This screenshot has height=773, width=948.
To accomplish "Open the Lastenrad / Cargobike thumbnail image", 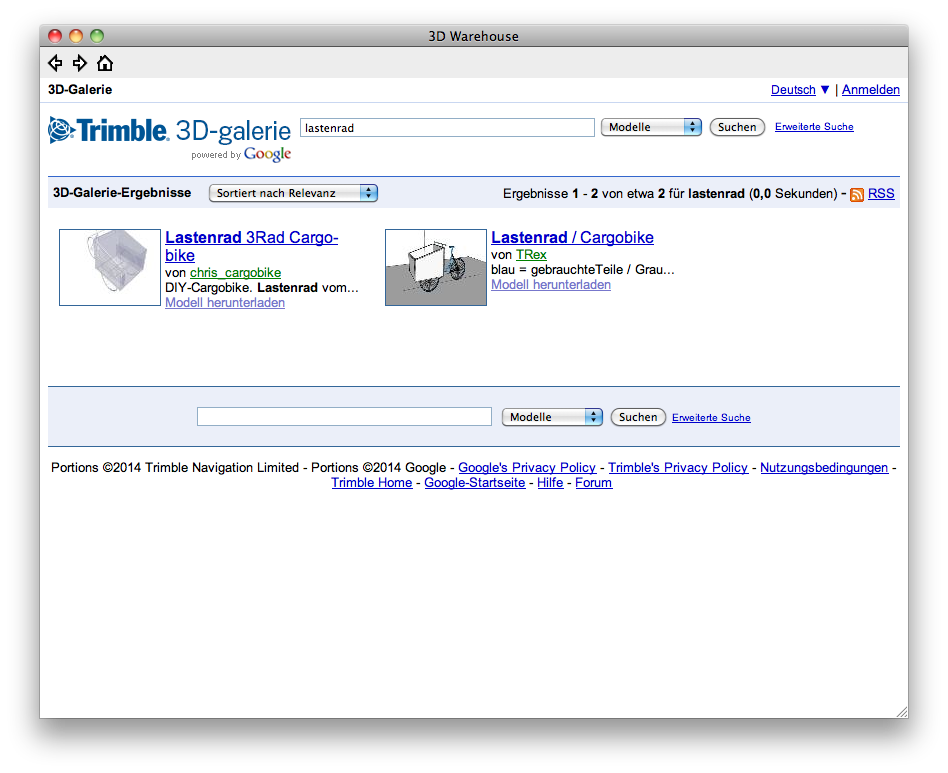I will click(435, 267).
